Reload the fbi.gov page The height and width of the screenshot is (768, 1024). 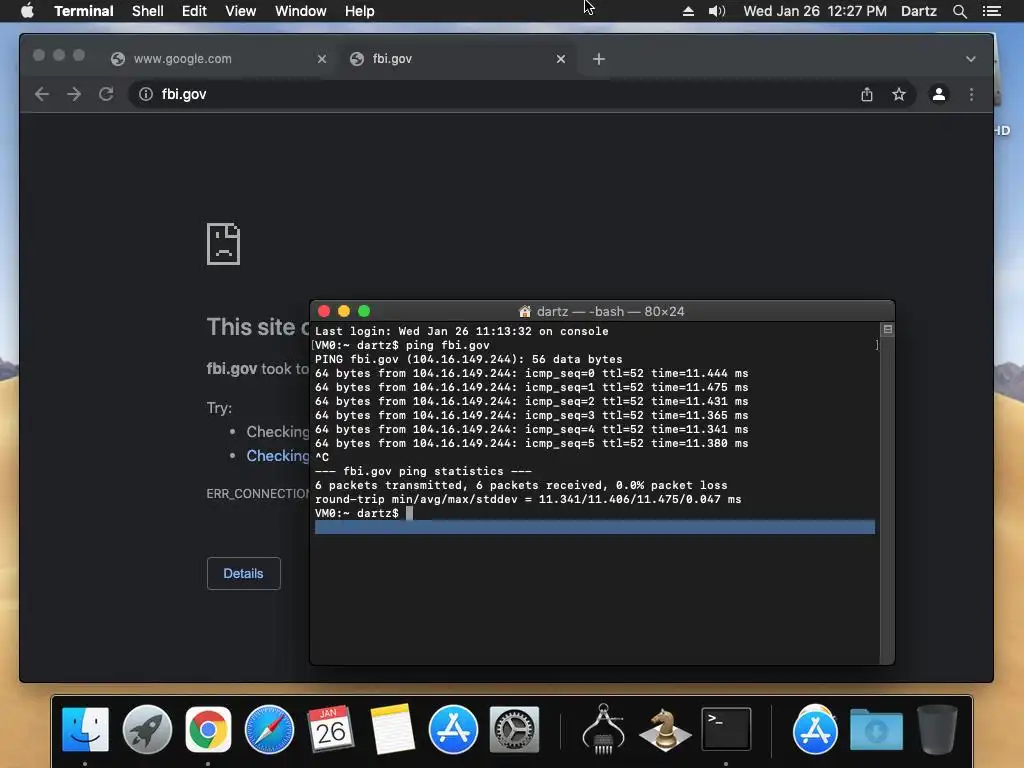coord(106,94)
